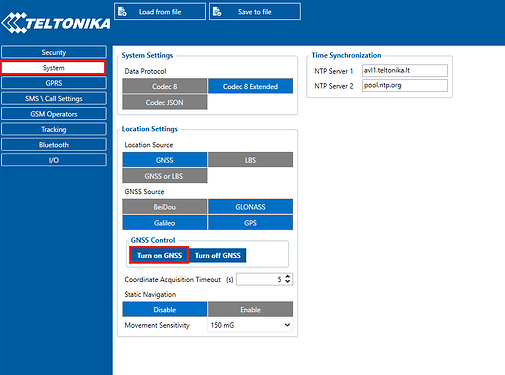Click the Teltonika logo
The image size is (505, 375).
[x=56, y=23]
